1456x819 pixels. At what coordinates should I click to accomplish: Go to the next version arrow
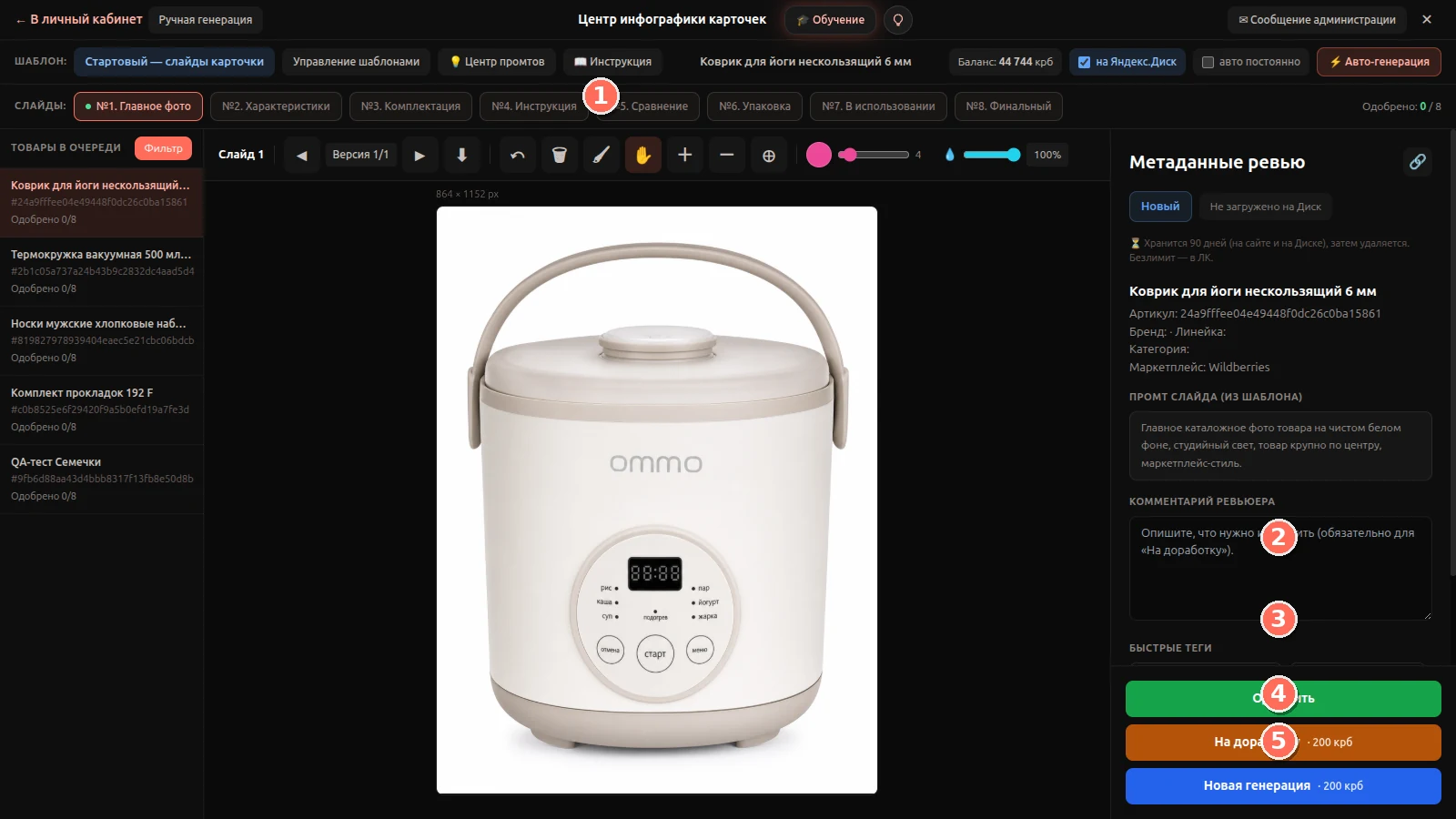coord(420,155)
